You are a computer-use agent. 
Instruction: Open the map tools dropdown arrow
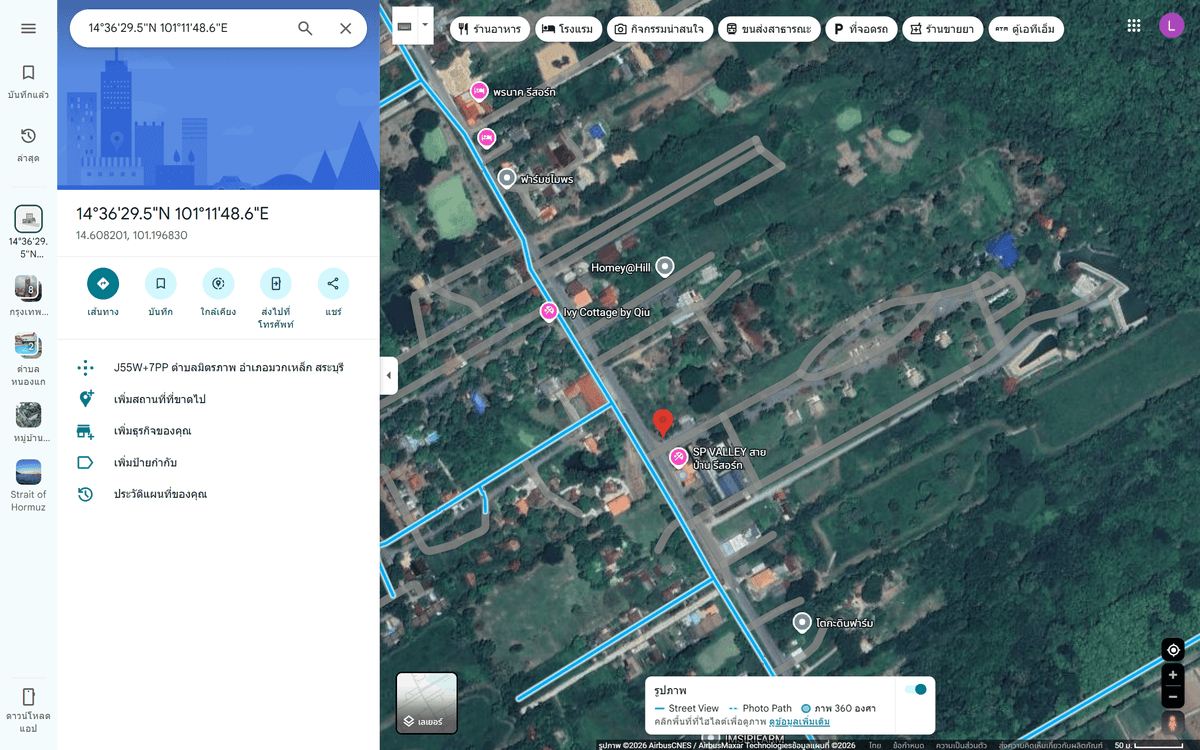(425, 24)
